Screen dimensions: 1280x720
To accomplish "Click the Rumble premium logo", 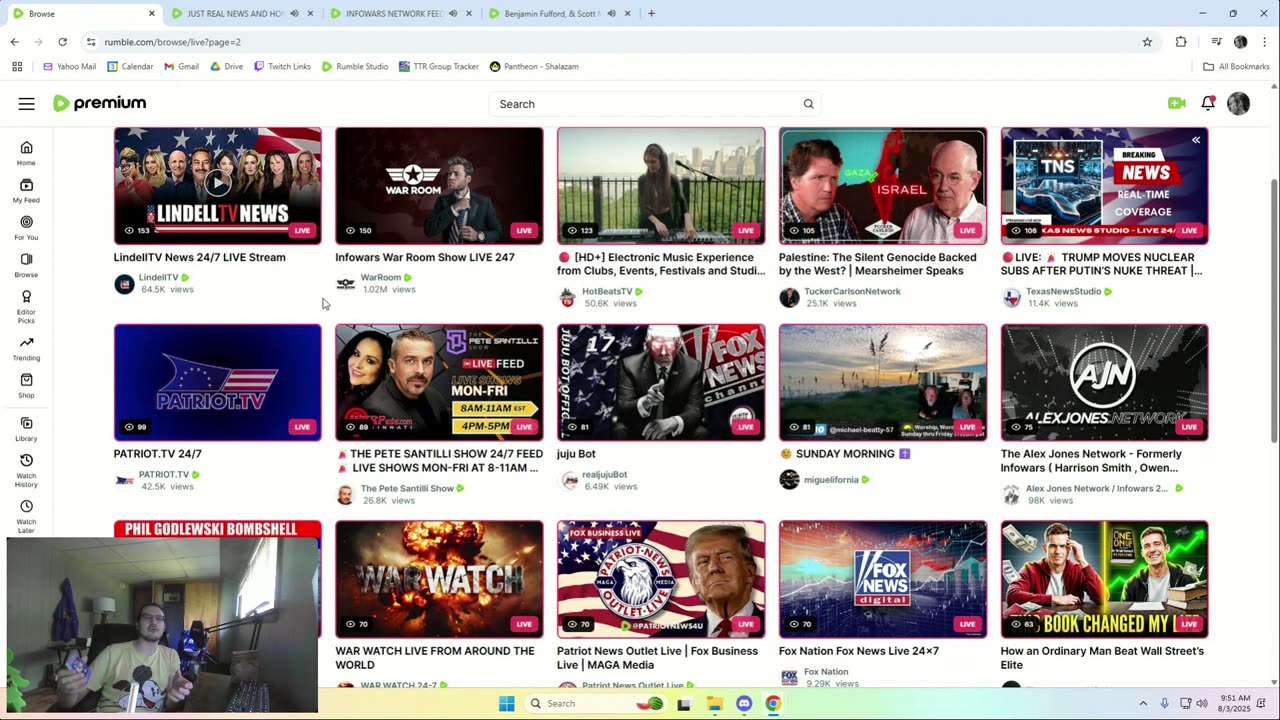I will (x=99, y=103).
